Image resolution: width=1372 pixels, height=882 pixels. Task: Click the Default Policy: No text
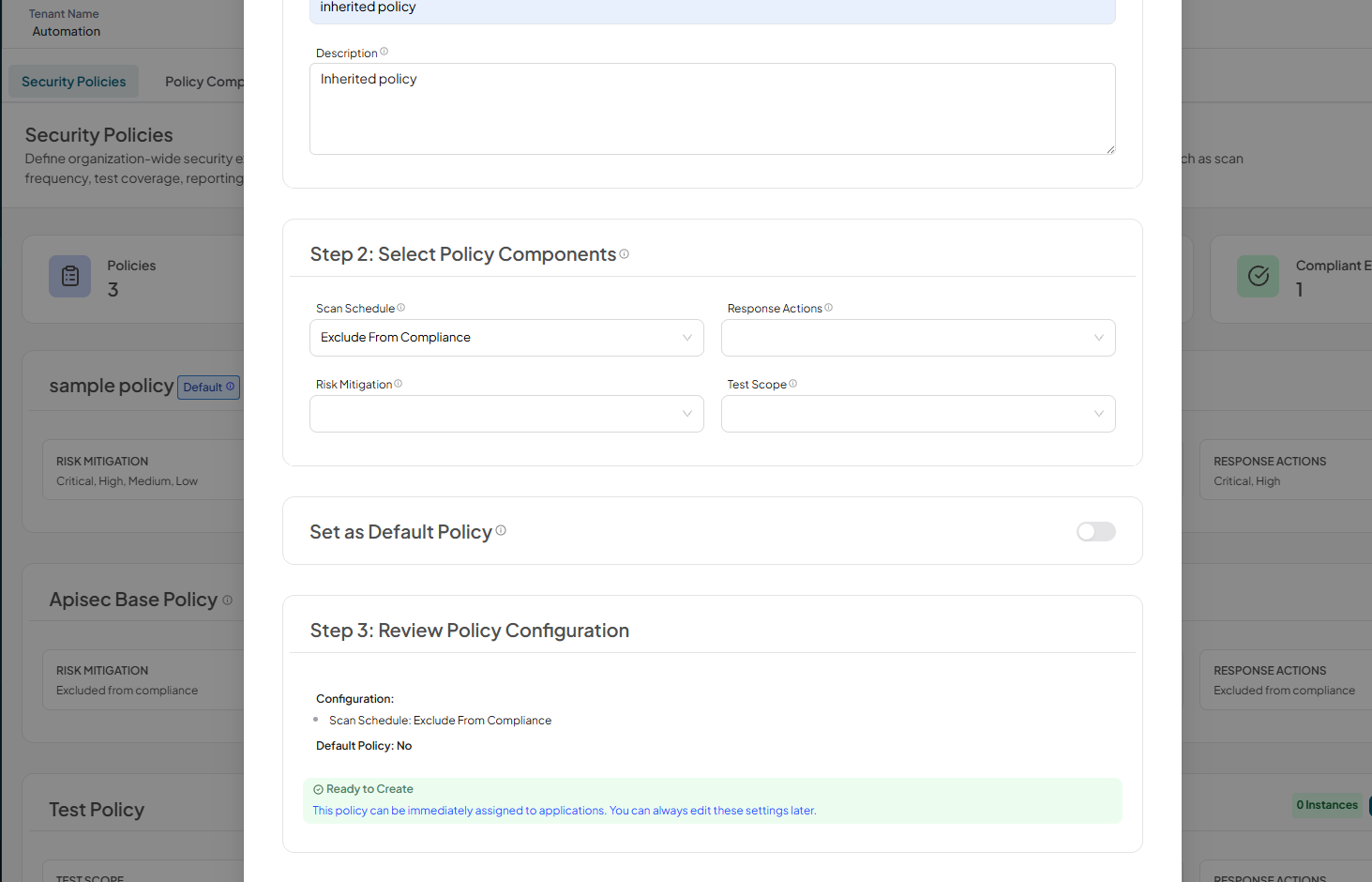(364, 746)
